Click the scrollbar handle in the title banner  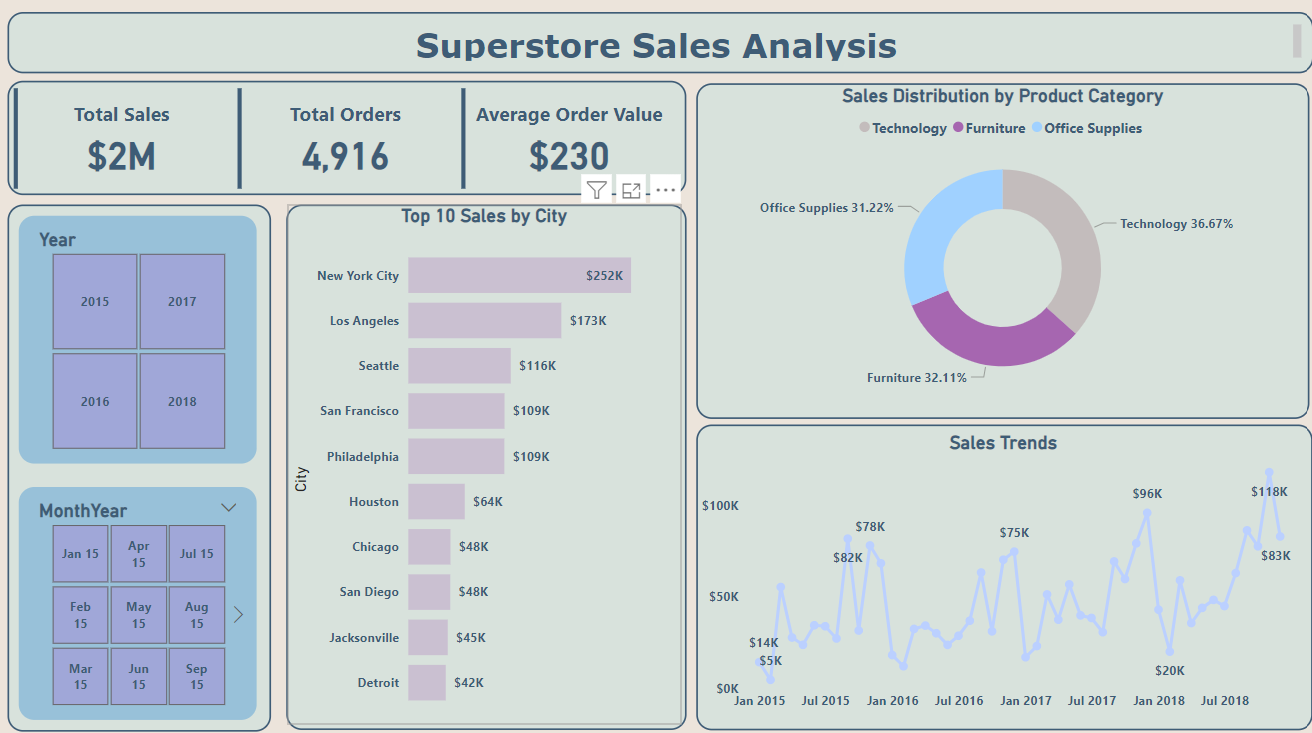coord(1296,40)
